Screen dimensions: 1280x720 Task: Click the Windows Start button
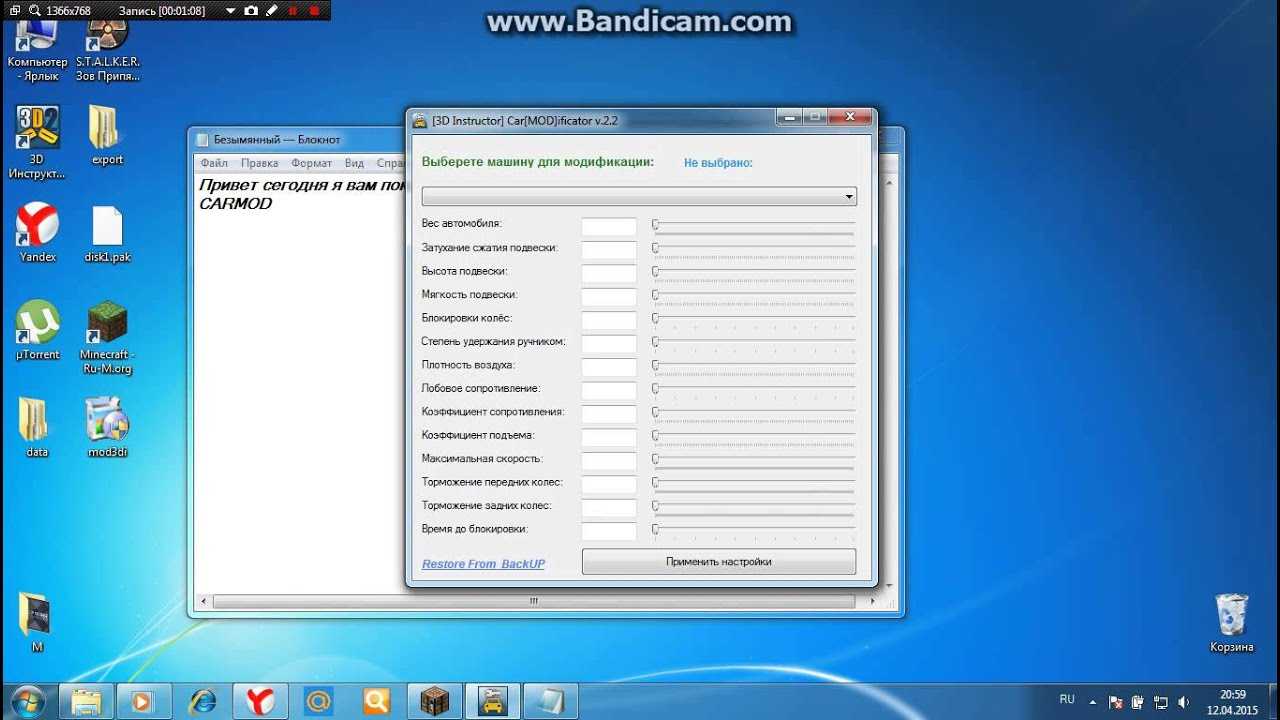pyautogui.click(x=27, y=701)
